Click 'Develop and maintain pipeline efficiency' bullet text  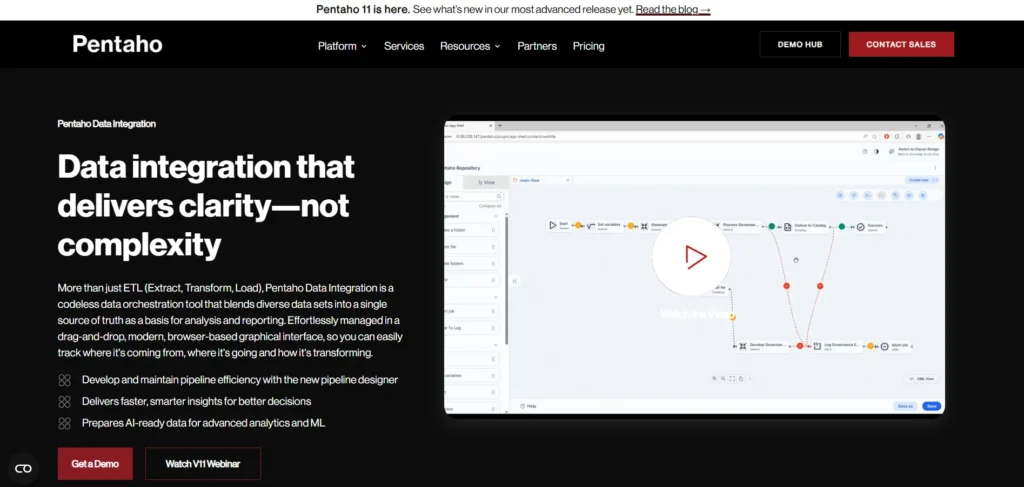click(240, 379)
